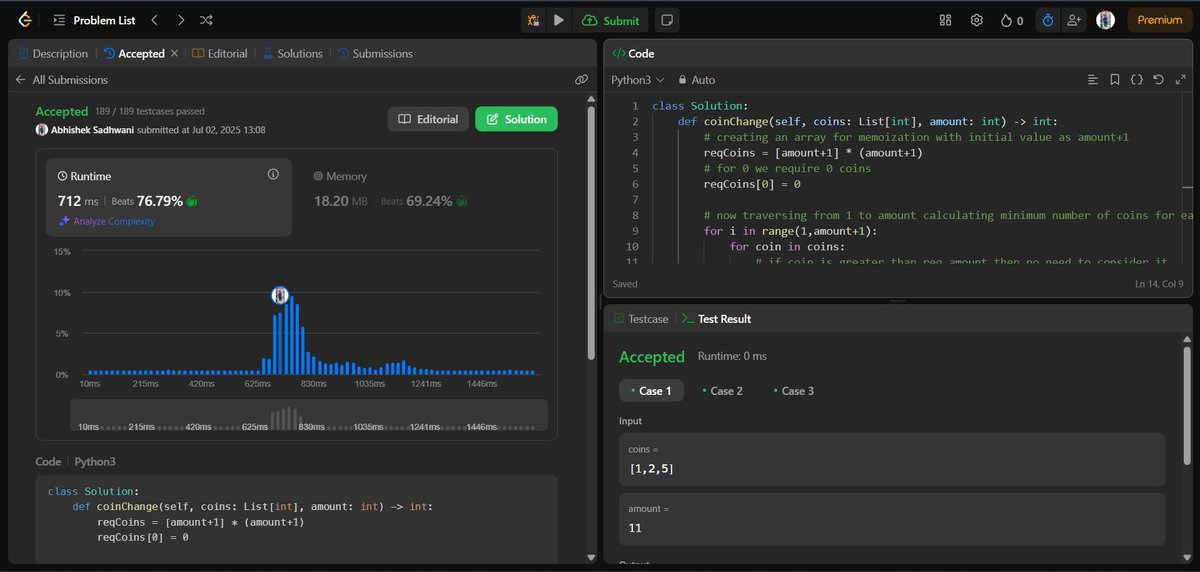The height and width of the screenshot is (572, 1200).
Task: Select the Code panel tab
Action: coord(632,54)
